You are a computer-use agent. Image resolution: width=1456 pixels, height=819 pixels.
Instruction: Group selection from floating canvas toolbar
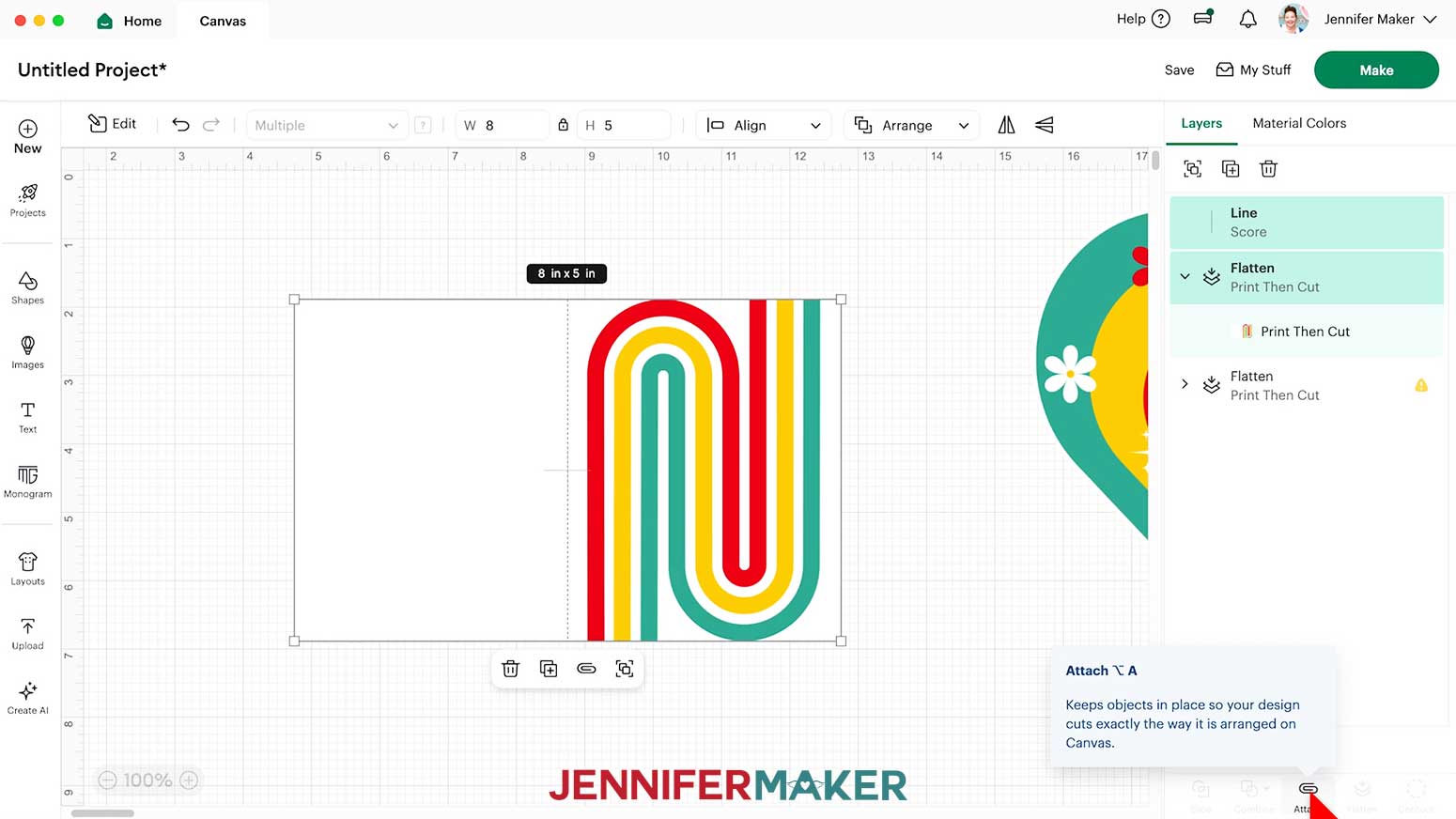pos(625,669)
